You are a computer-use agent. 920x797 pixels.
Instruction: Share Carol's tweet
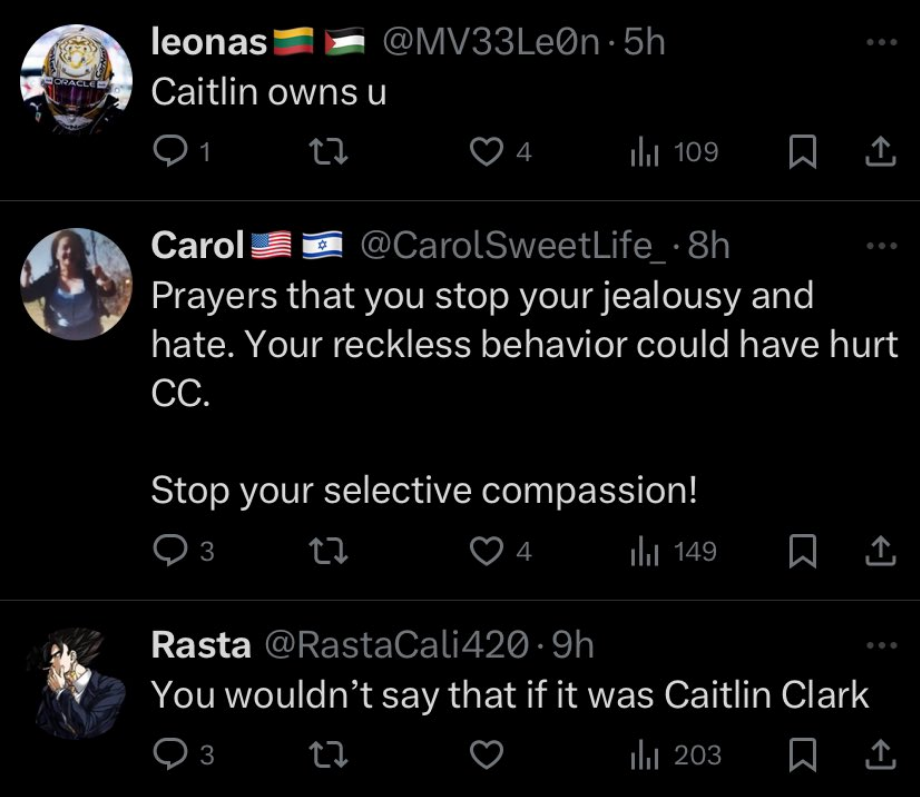[879, 551]
